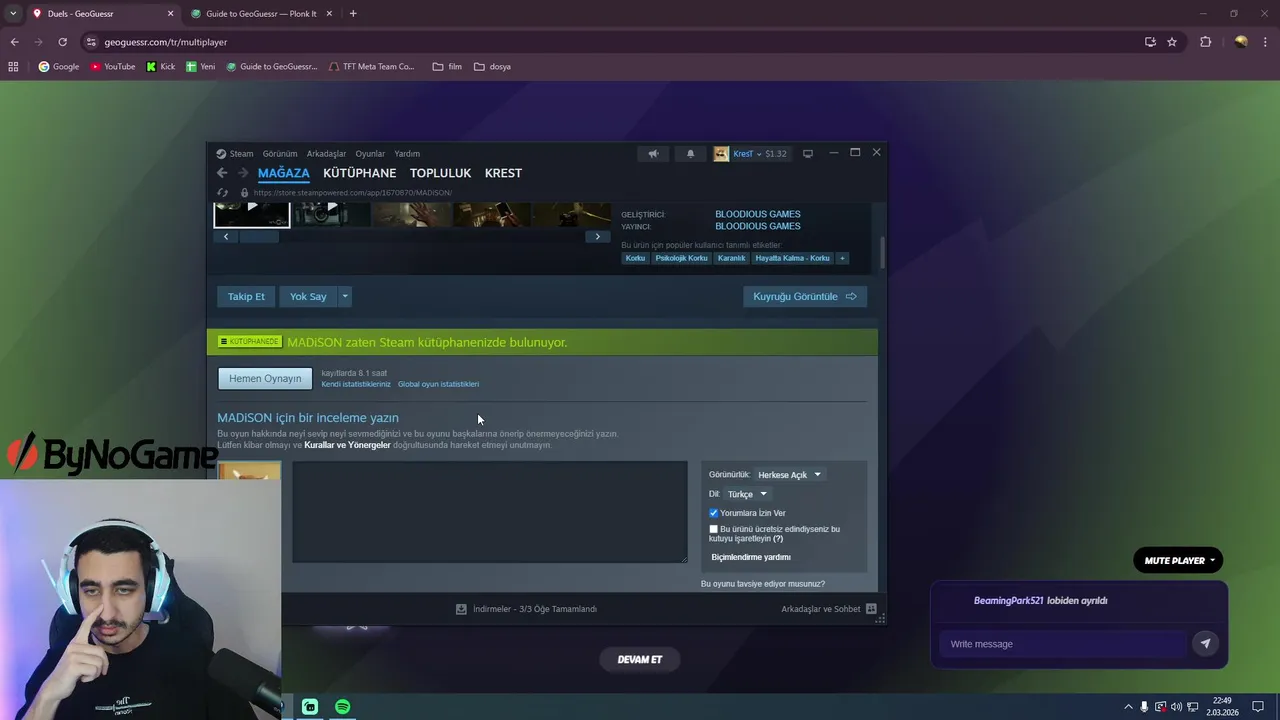Open the KREST profile tab
Image resolution: width=1280 pixels, height=720 pixels.
tap(503, 173)
